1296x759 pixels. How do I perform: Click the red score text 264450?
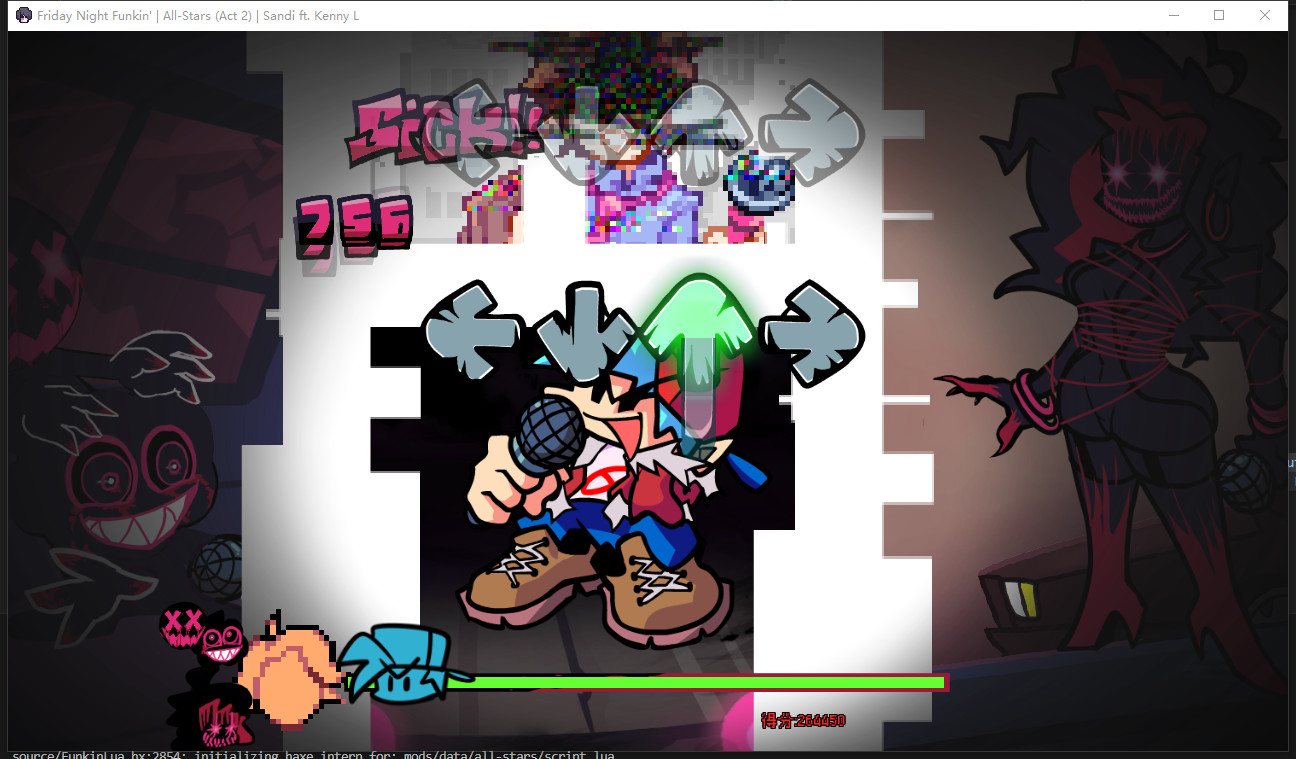pos(803,720)
